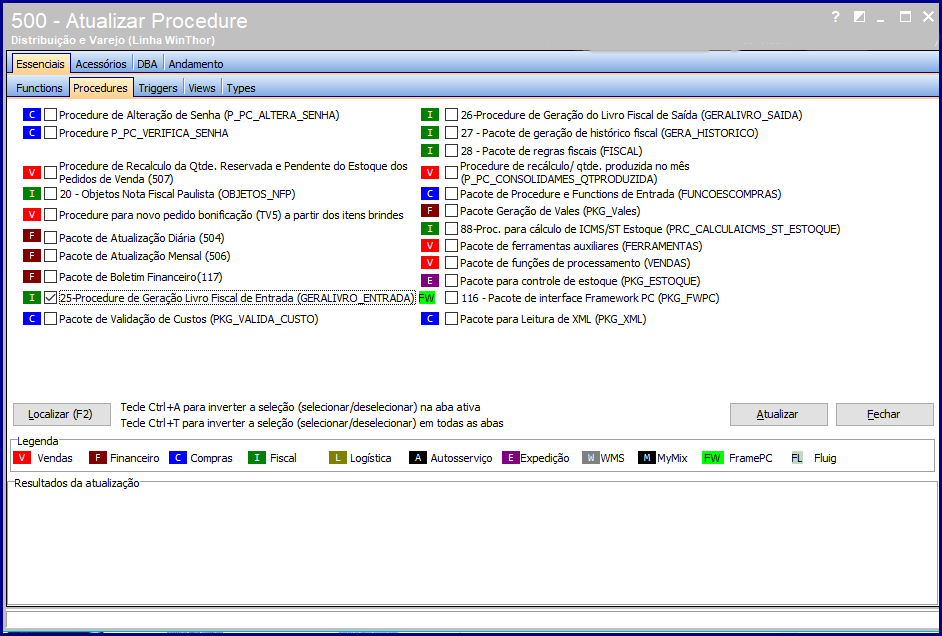Click the red V icon beside P_PC_CONSOLIDAMES_QTPRODUZIDA
This screenshot has width=942, height=636.
[430, 173]
